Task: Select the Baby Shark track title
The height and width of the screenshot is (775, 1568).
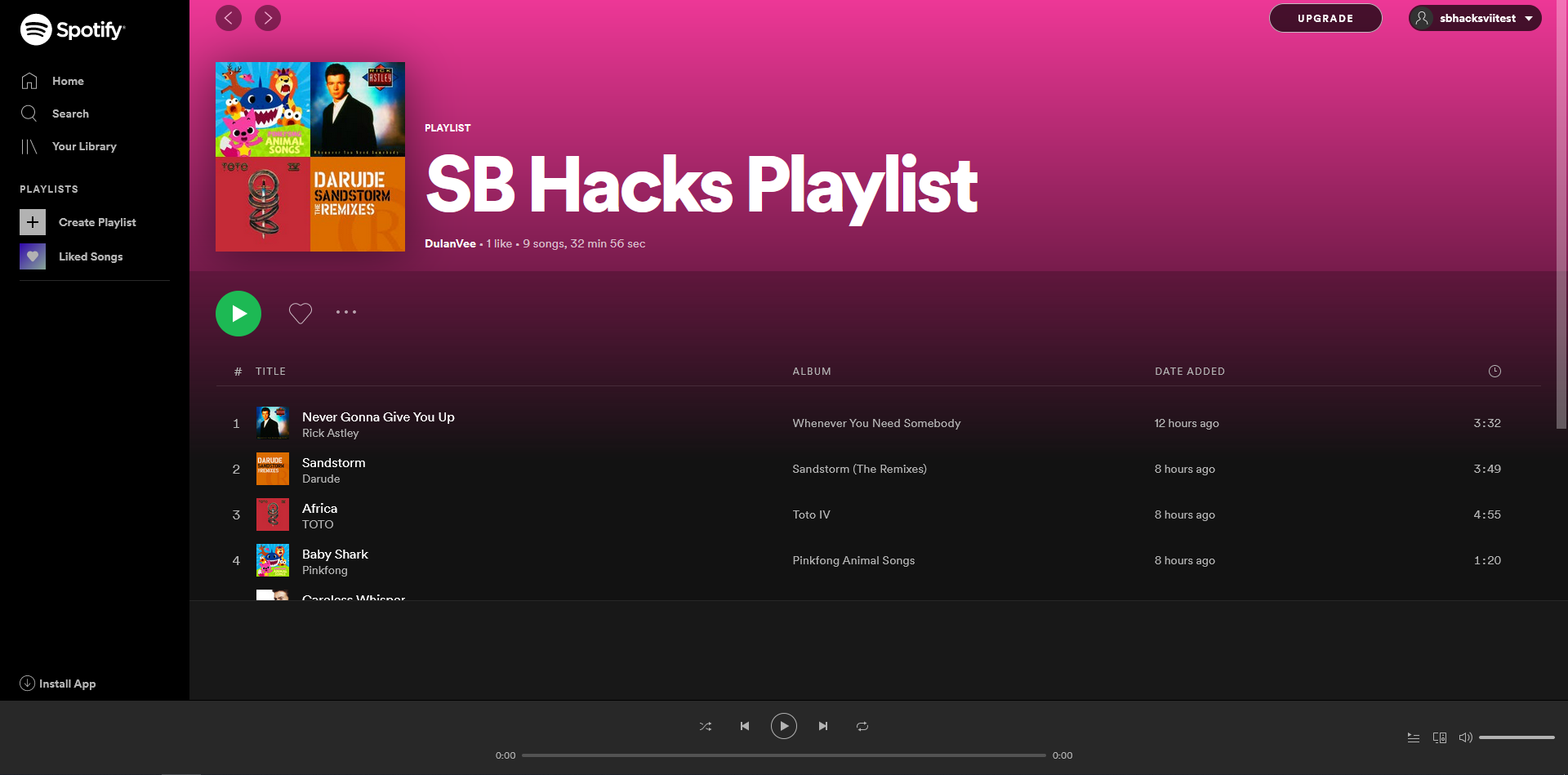Action: coord(335,554)
